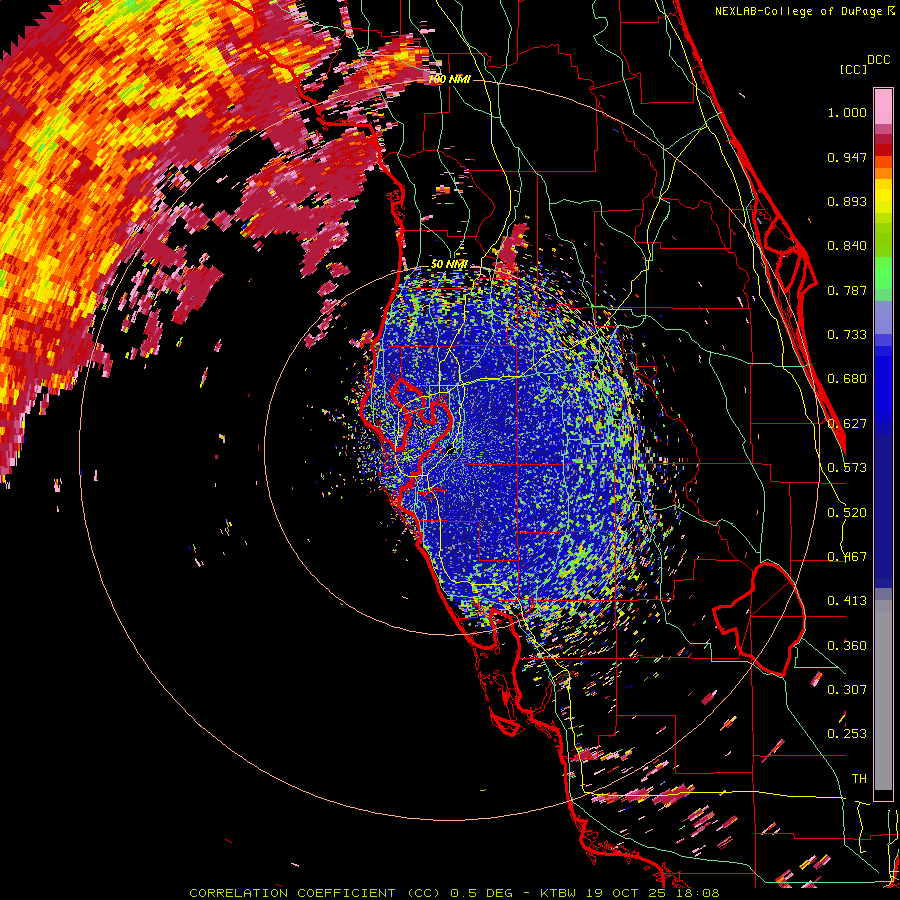The width and height of the screenshot is (900, 900).
Task: Click the 0.840 value on color scale
Action: [x=847, y=246]
